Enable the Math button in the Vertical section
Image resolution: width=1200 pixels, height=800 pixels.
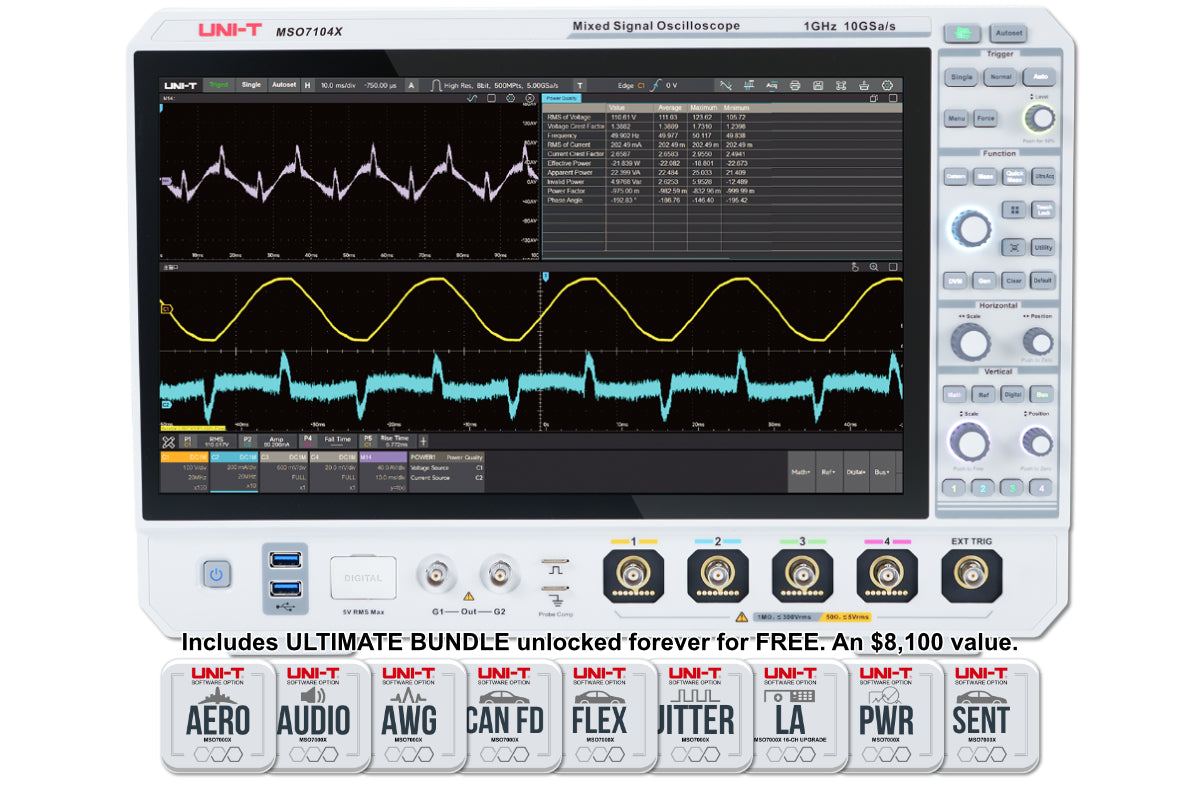pos(955,394)
